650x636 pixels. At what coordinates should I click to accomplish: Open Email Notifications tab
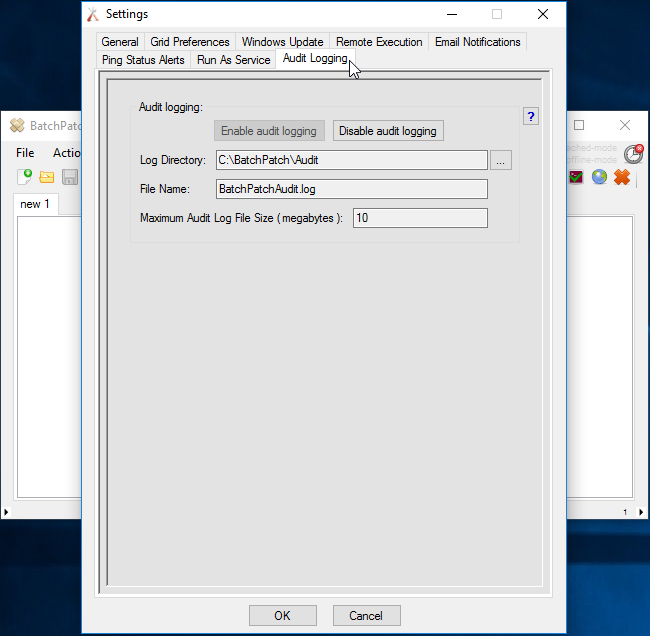coord(478,42)
